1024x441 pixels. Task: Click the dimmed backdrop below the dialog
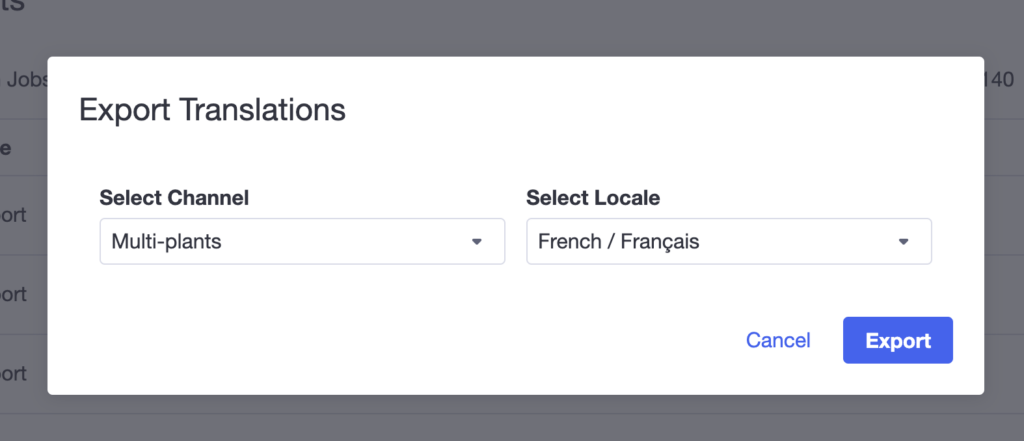coord(512,420)
